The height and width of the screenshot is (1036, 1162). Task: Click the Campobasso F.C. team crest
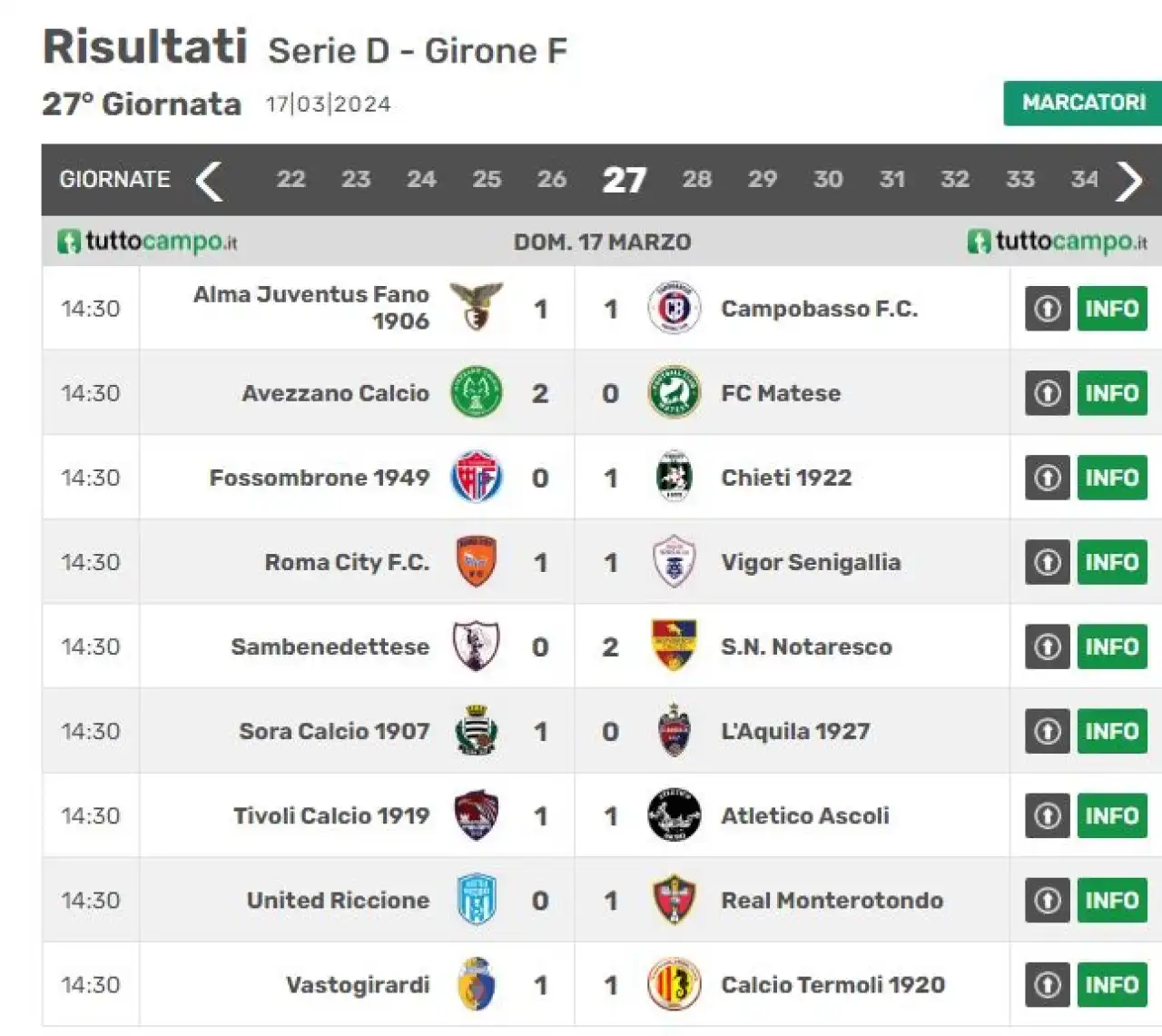point(674,309)
